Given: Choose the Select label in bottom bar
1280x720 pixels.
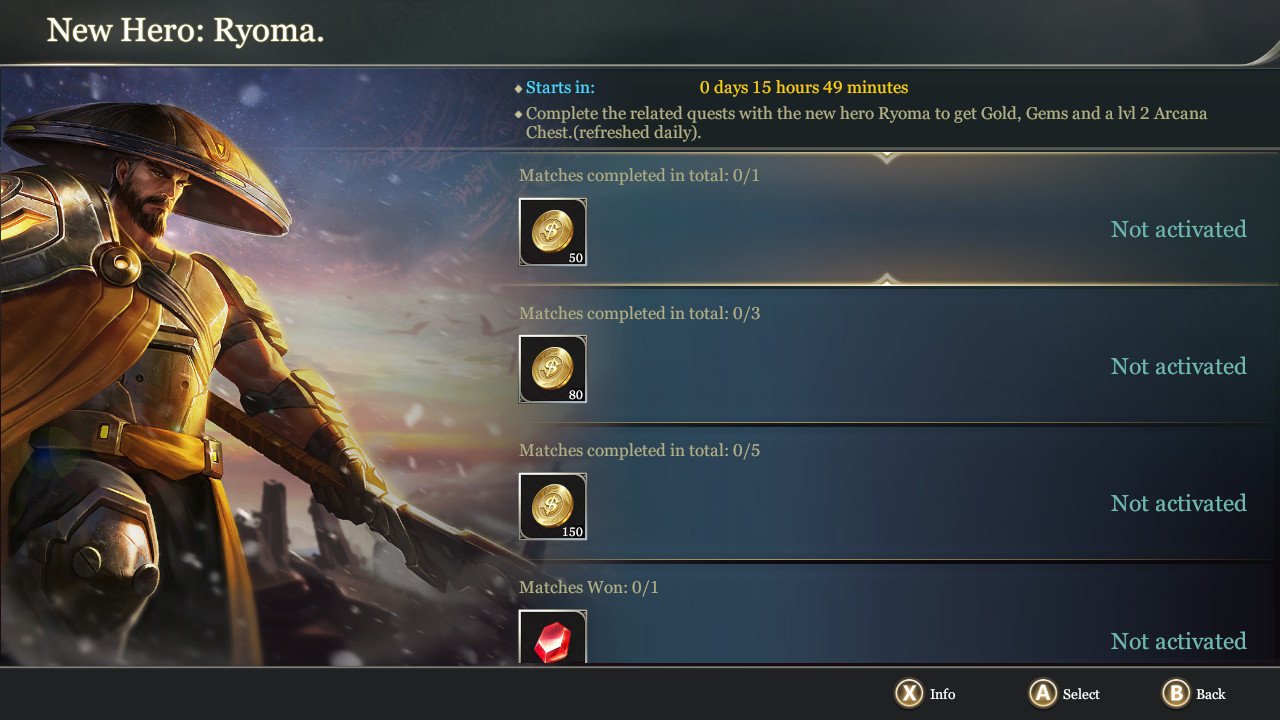Looking at the screenshot, I should pos(1081,694).
